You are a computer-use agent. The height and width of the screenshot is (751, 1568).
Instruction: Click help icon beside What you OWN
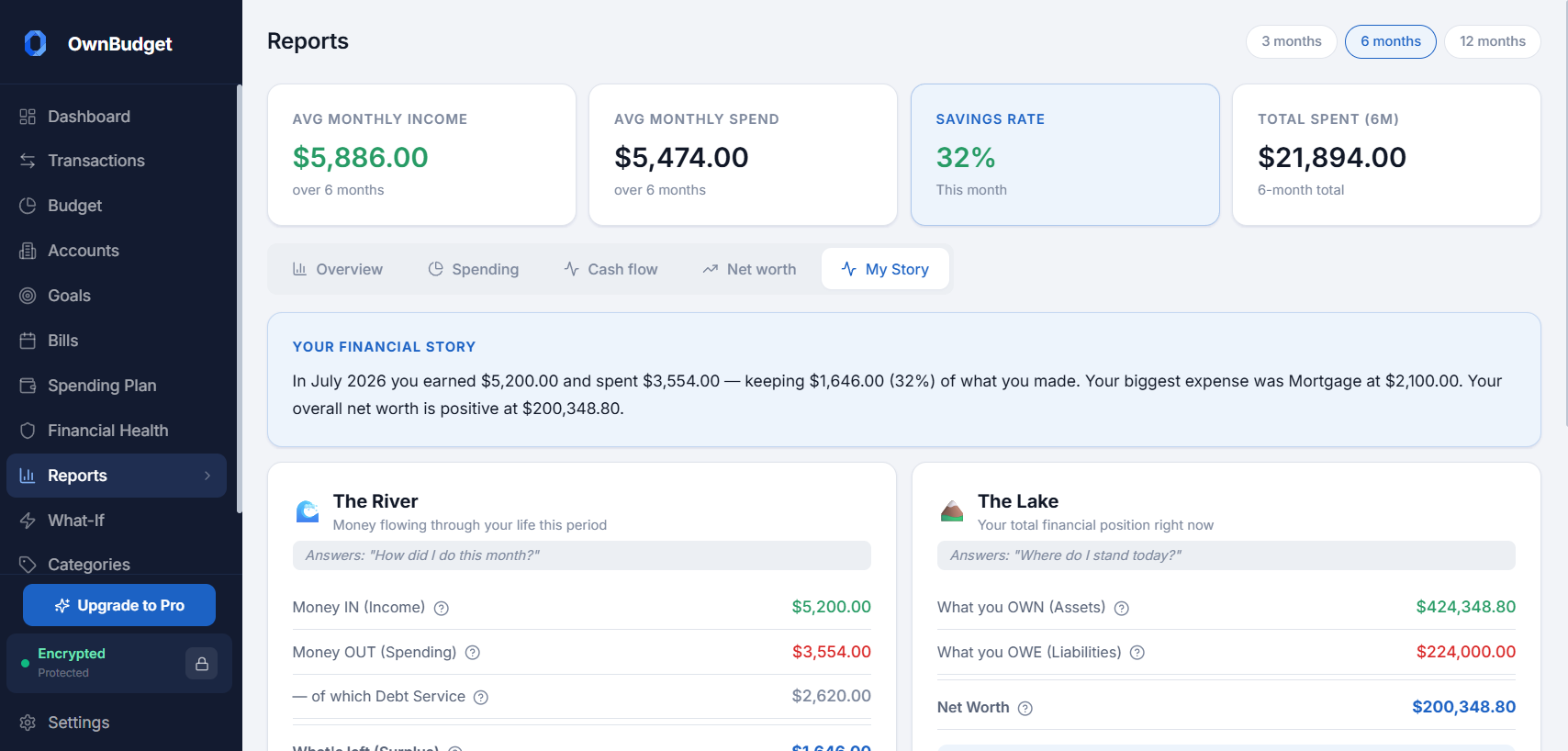point(1121,608)
